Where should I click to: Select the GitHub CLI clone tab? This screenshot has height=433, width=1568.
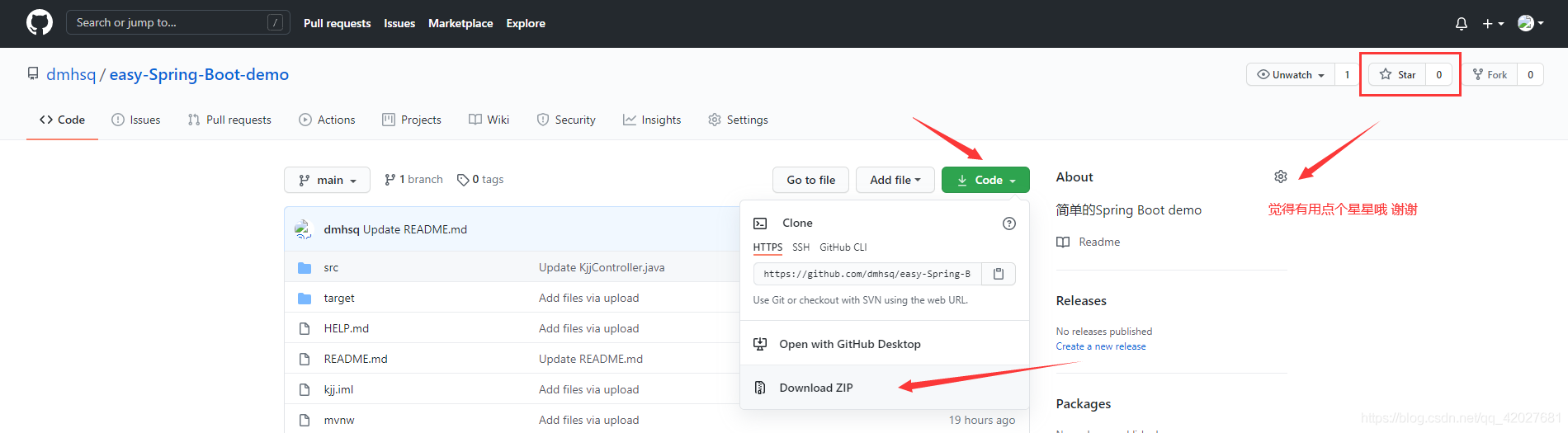tap(843, 247)
